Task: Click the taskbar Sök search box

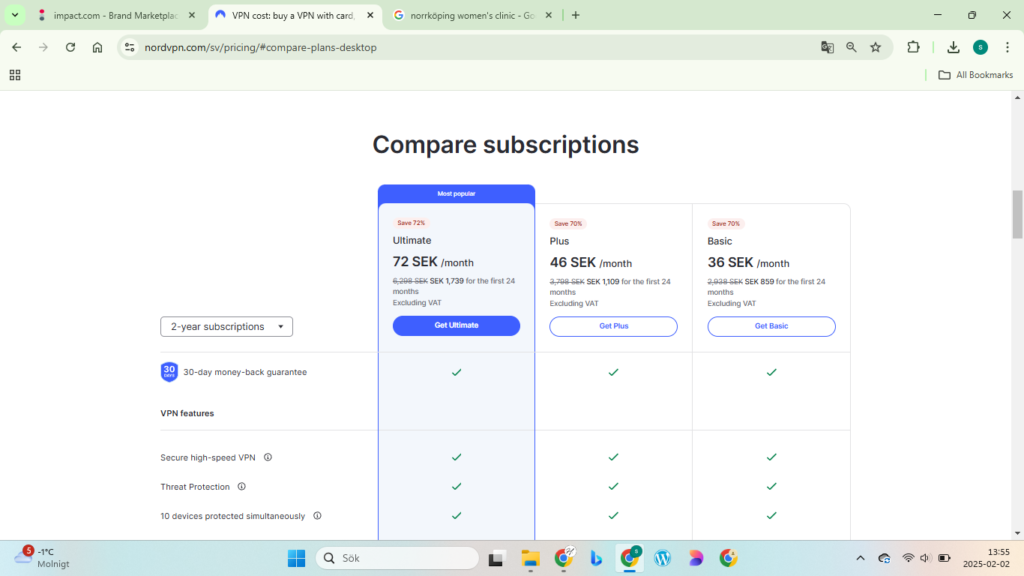Action: point(397,558)
